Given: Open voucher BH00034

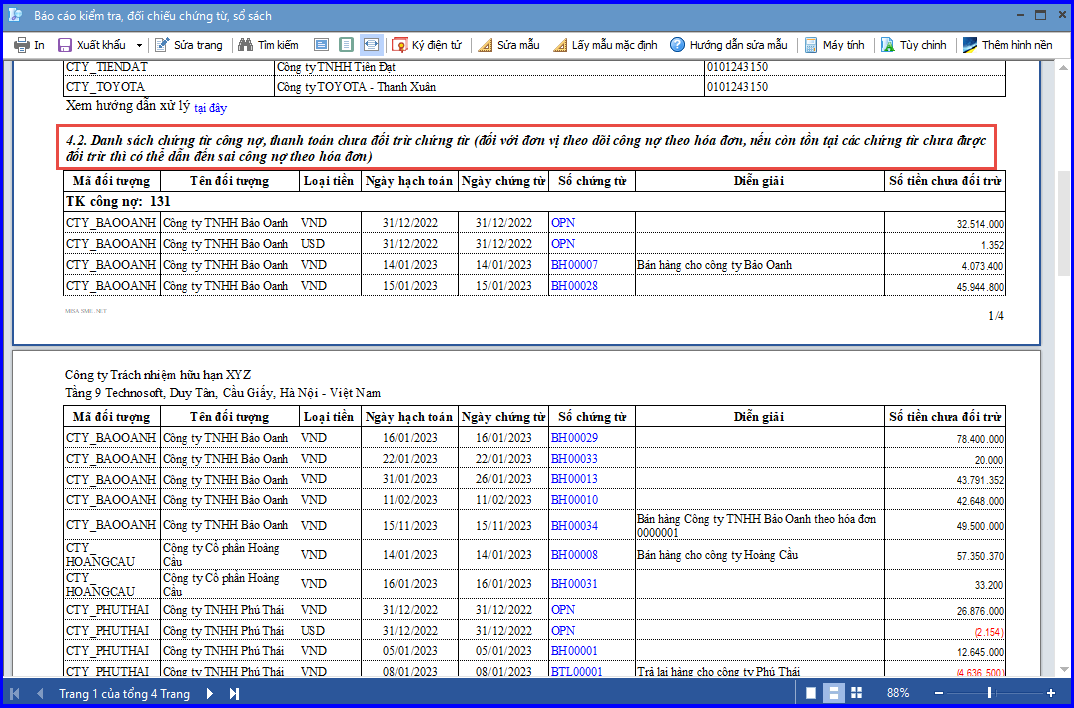Looking at the screenshot, I should (x=574, y=526).
